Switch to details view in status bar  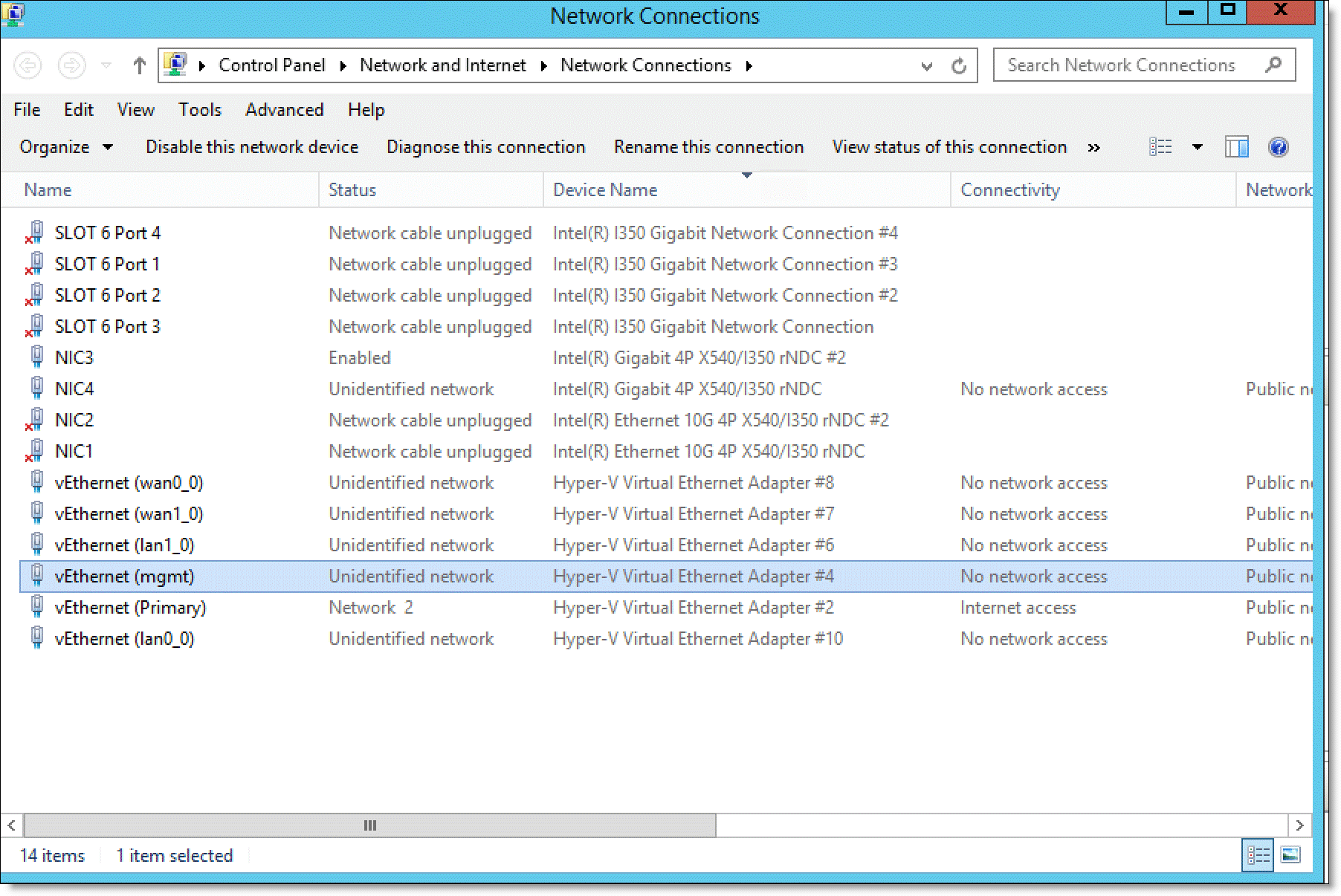1258,855
